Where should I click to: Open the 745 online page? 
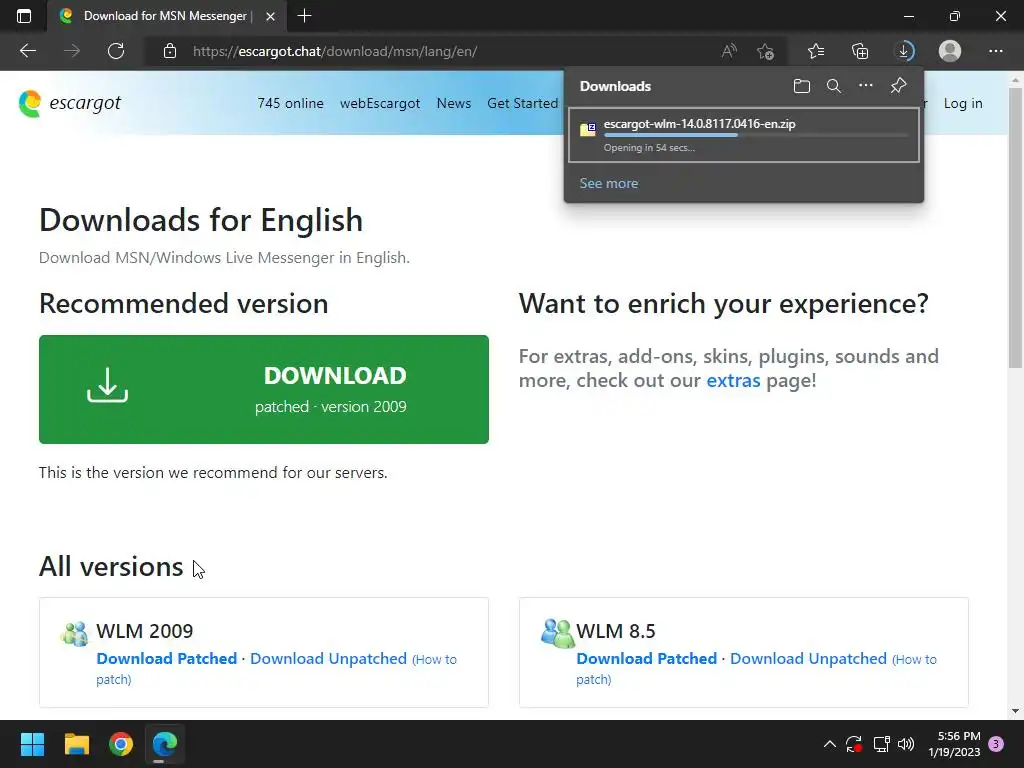[x=290, y=103]
